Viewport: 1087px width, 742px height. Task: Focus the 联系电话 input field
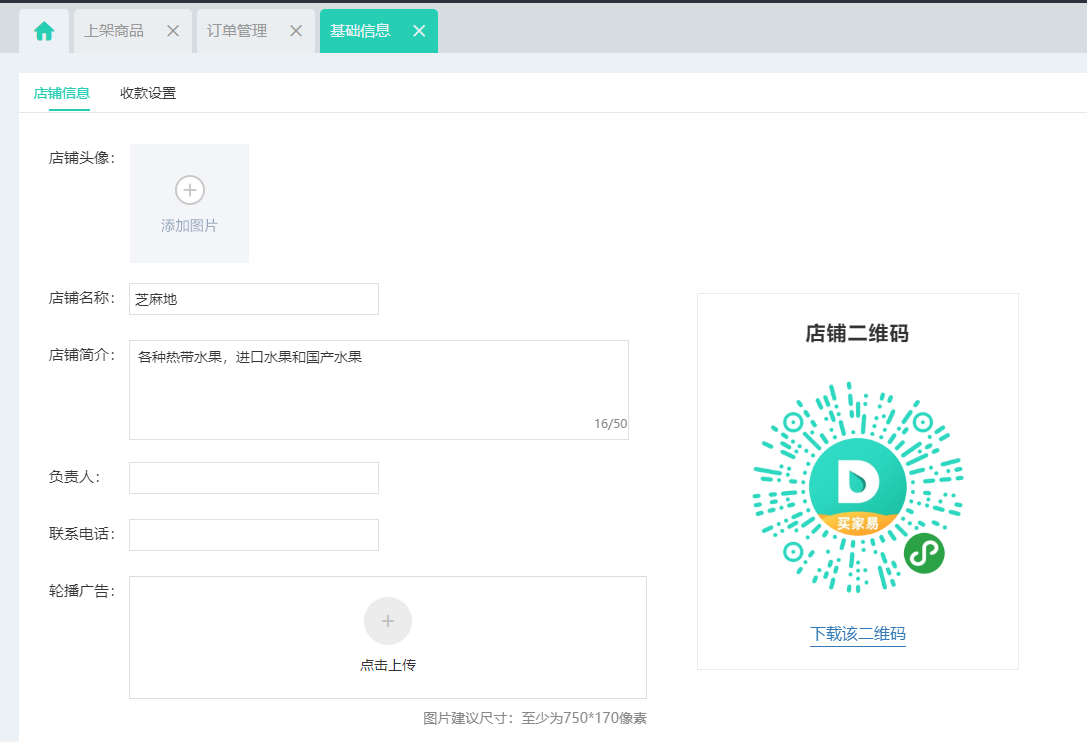coord(254,535)
